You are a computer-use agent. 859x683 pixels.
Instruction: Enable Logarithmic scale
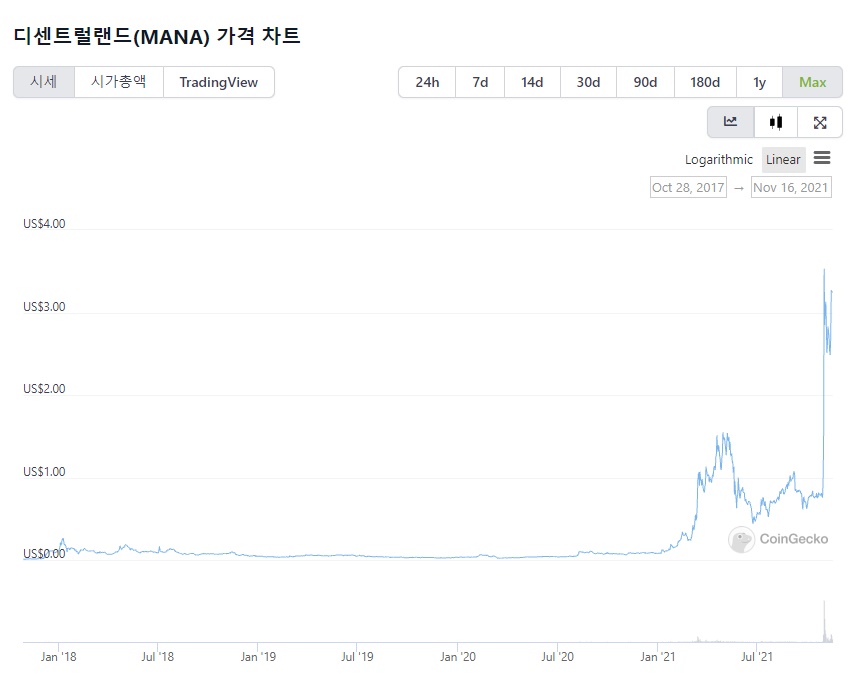[717, 159]
